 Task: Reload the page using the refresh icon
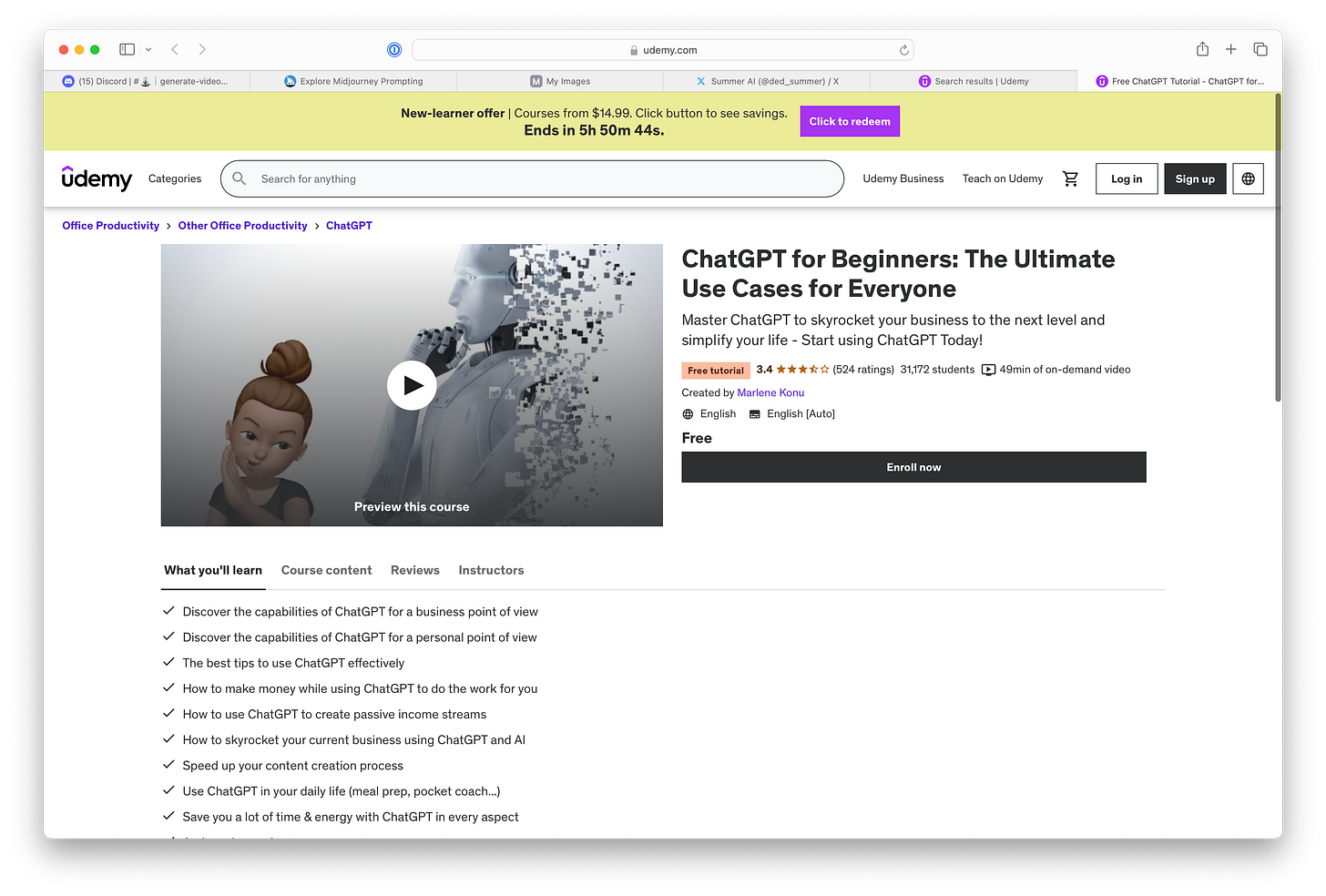pyautogui.click(x=903, y=50)
